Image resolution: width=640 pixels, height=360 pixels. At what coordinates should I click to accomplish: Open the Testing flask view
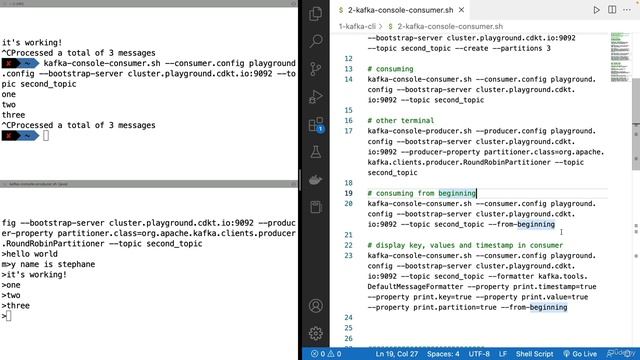(x=316, y=152)
